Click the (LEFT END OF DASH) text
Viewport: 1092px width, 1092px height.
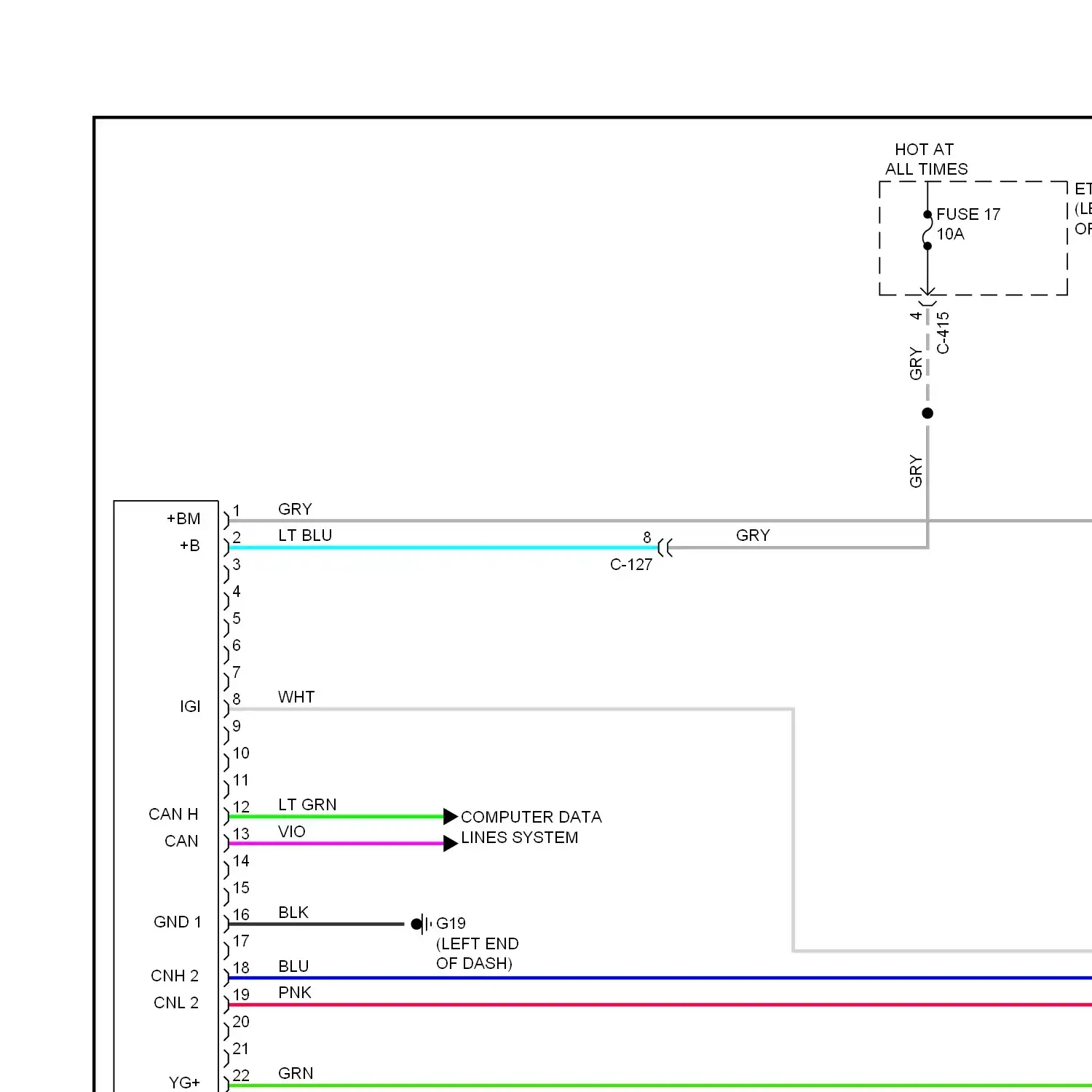(478, 954)
